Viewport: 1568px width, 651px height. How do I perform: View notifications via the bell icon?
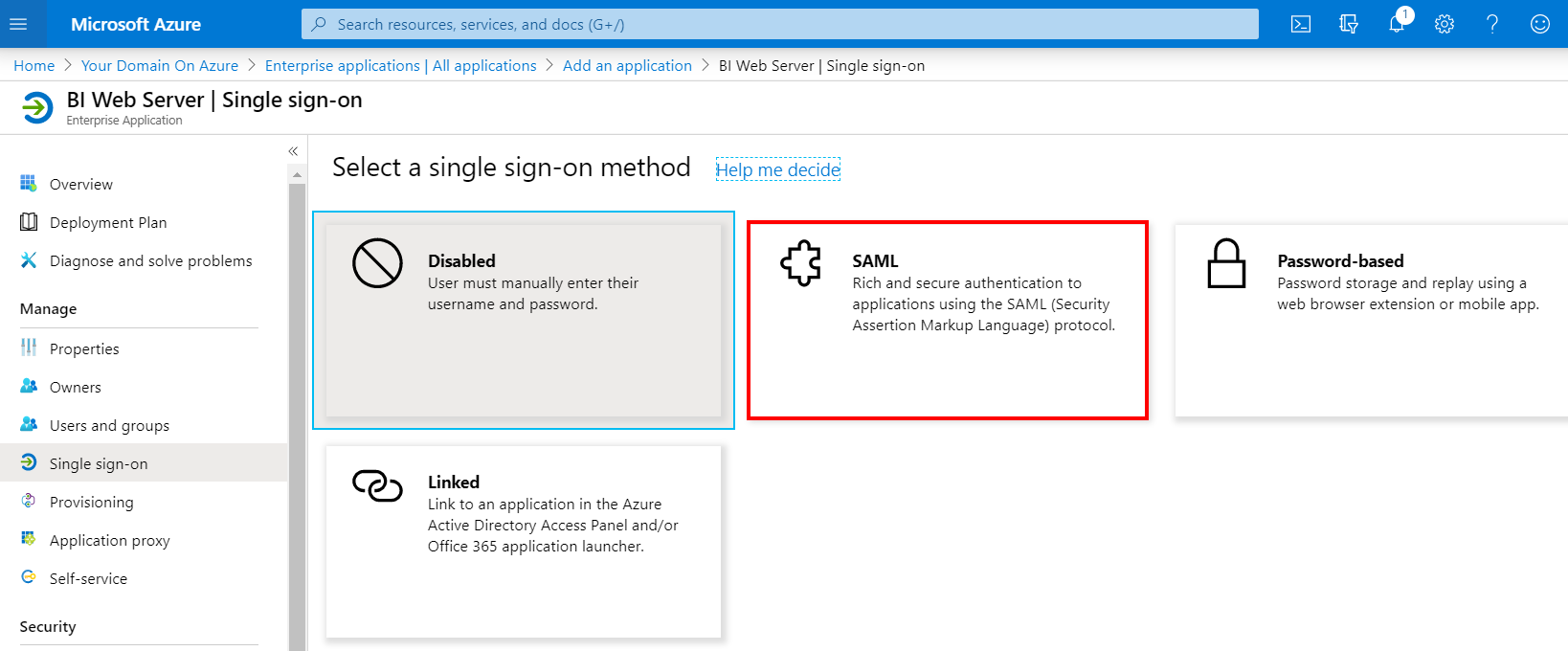(1397, 24)
